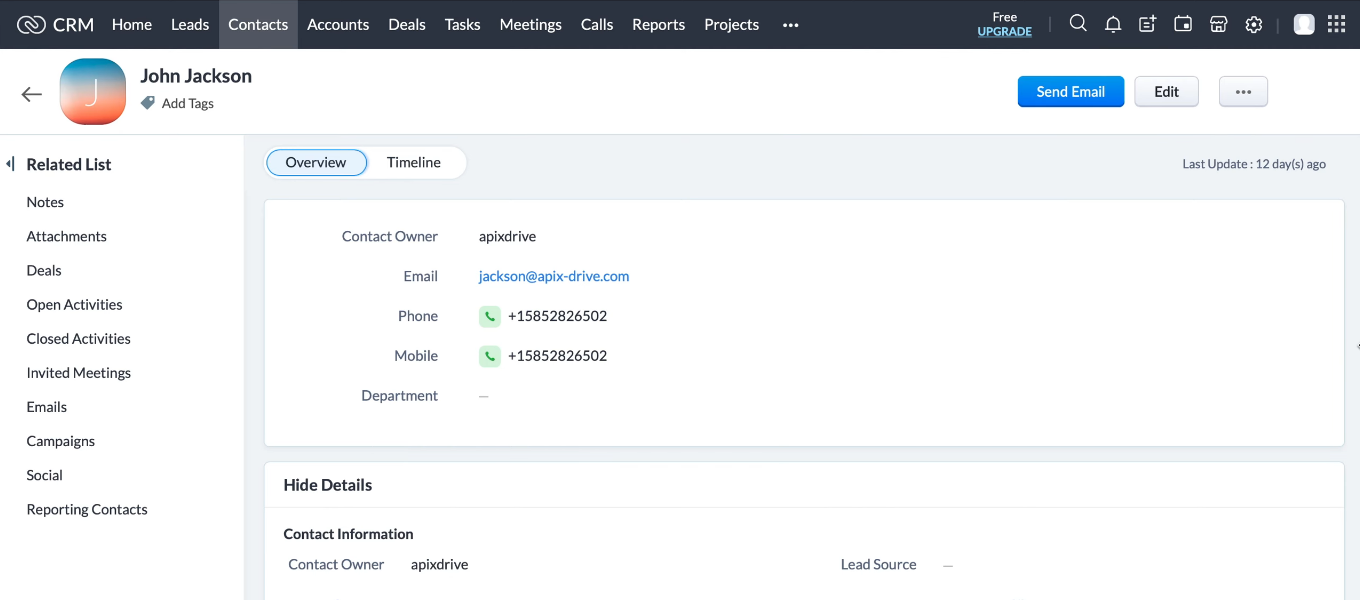Click the green call icon beside Mobile

tap(489, 355)
